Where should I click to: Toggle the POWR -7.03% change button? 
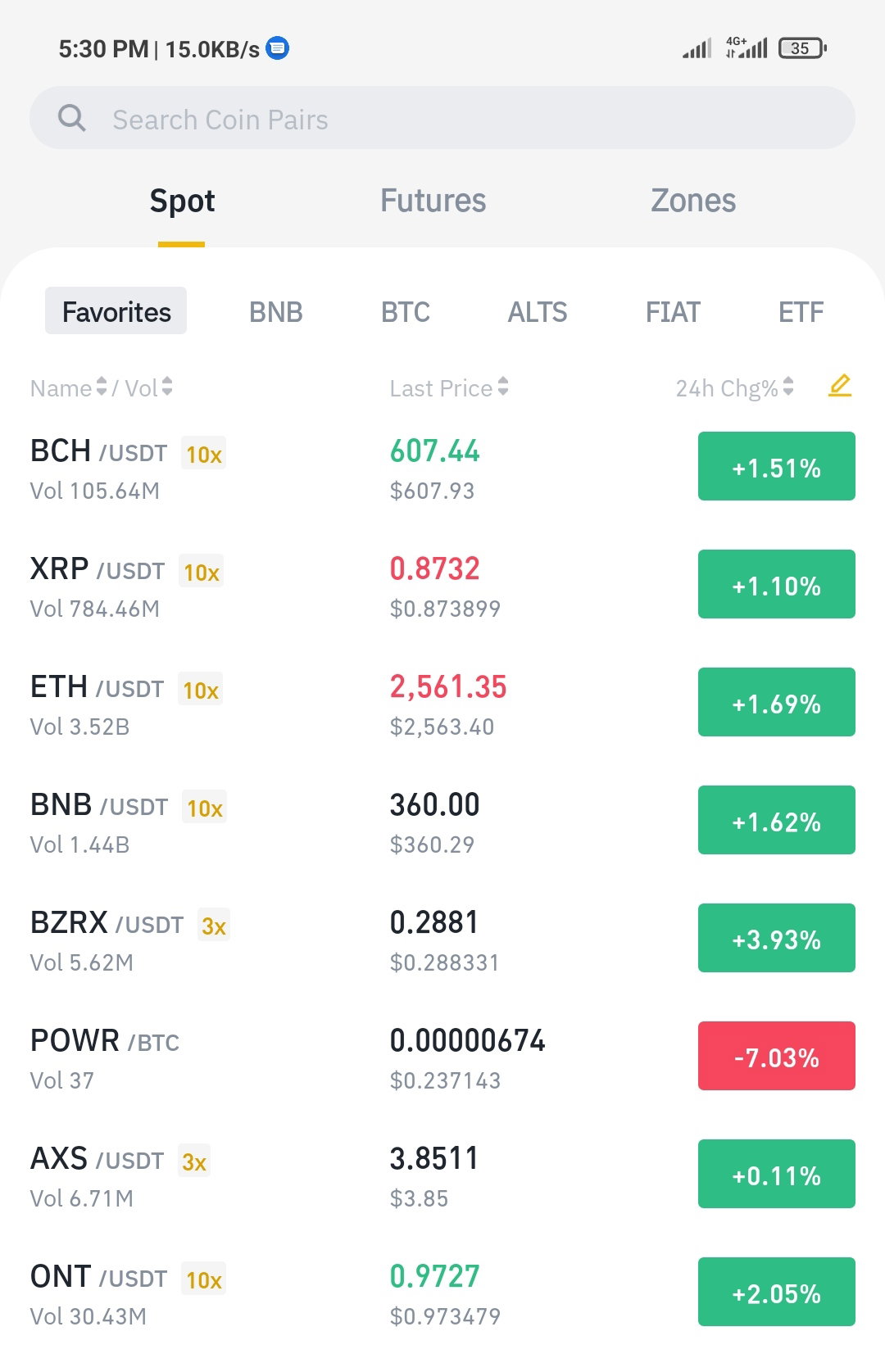click(x=777, y=1056)
